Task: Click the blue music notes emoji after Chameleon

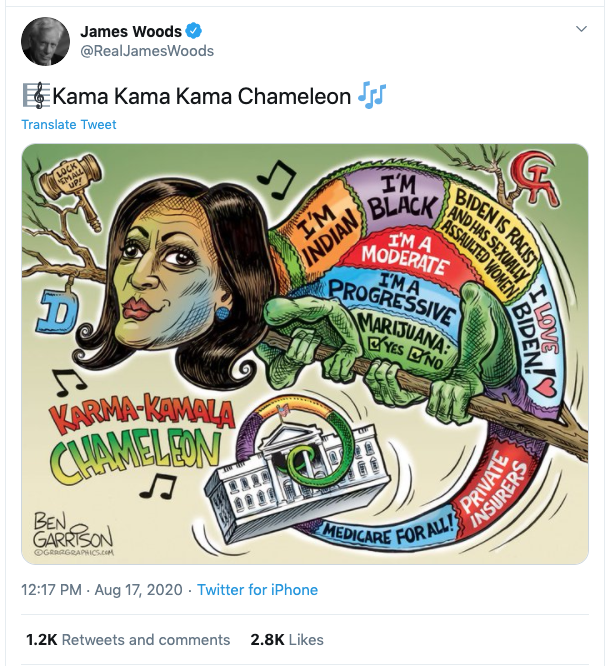Action: (x=372, y=95)
